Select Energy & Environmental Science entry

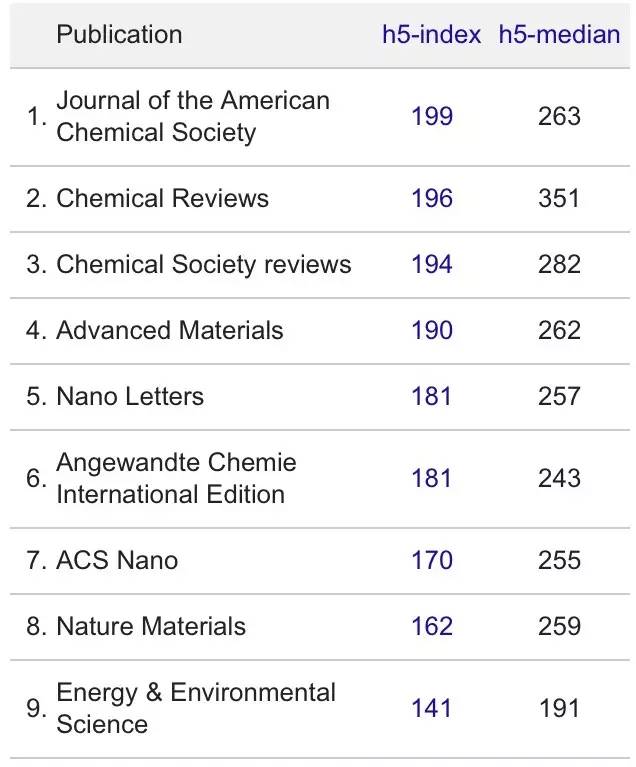[x=195, y=709]
